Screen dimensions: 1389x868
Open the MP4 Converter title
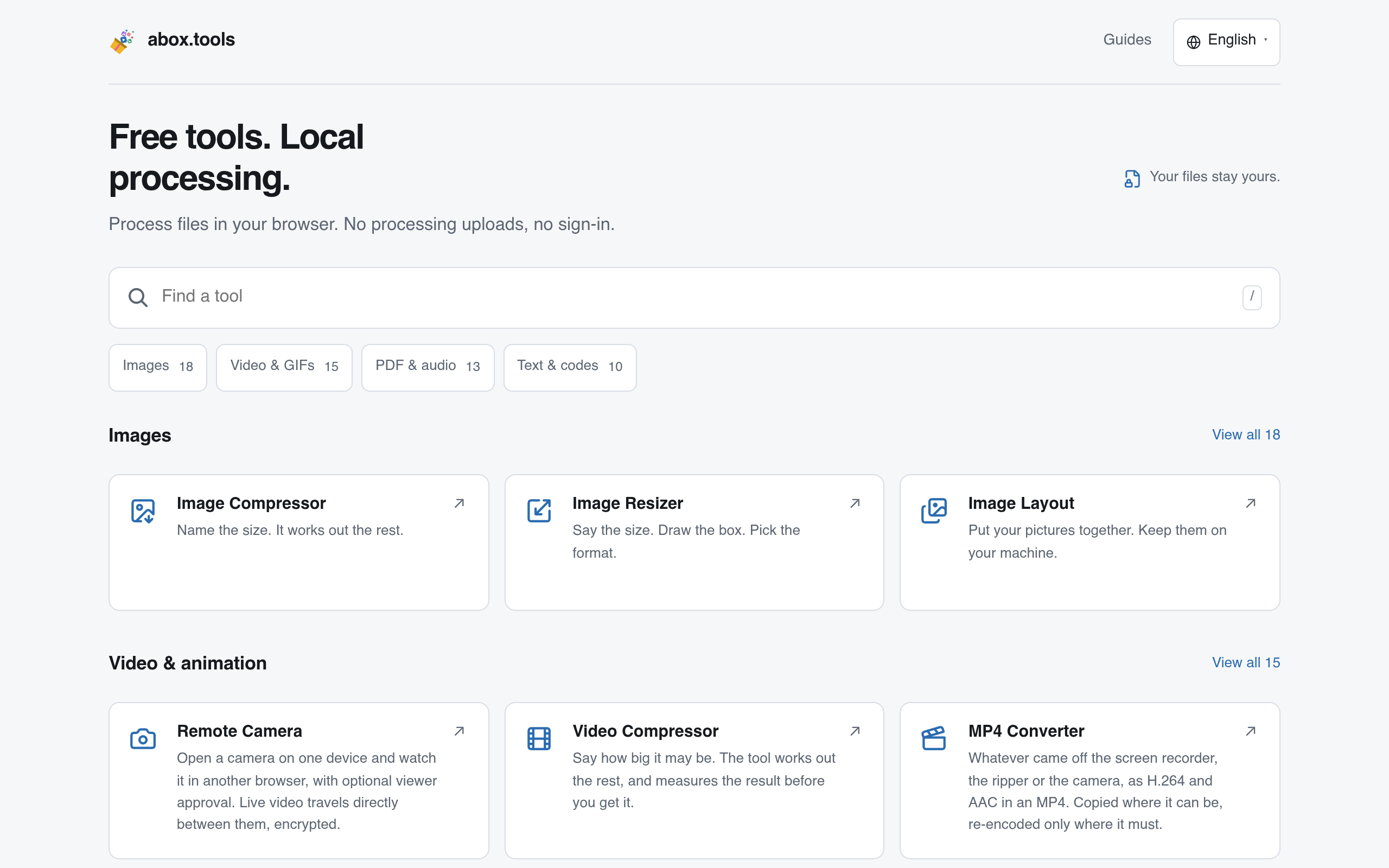(x=1026, y=731)
